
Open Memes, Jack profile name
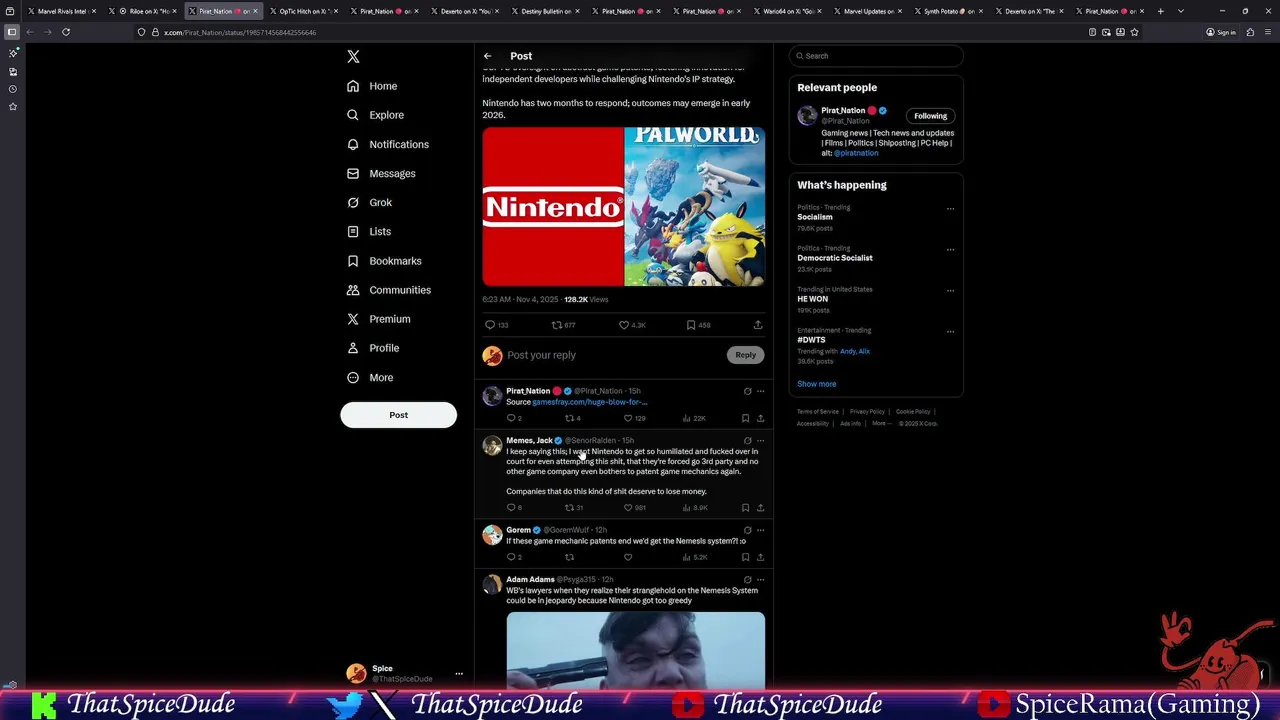[x=529, y=440]
